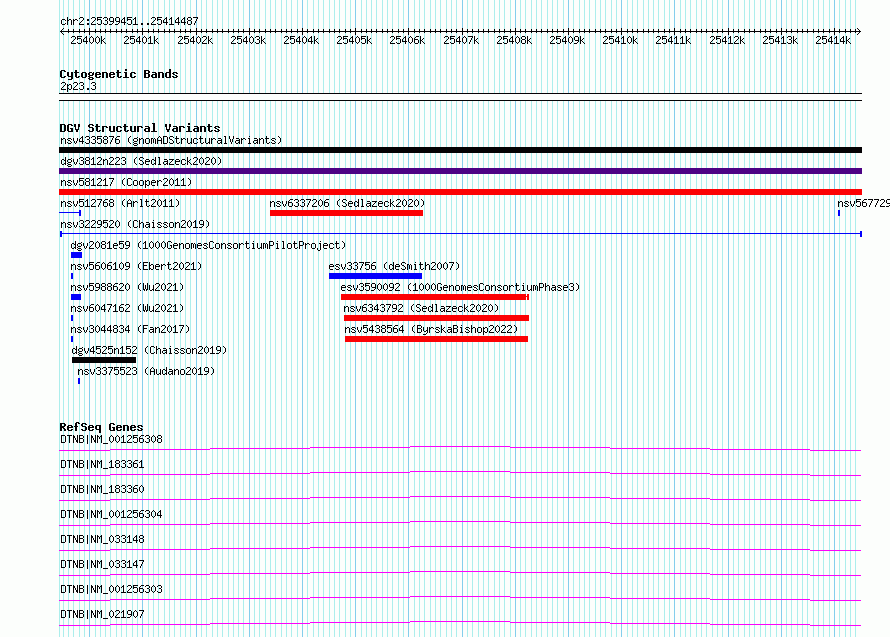This screenshot has height=637, width=890.
Task: Select the nsv6337206 red variant bar
Action: tap(346, 213)
